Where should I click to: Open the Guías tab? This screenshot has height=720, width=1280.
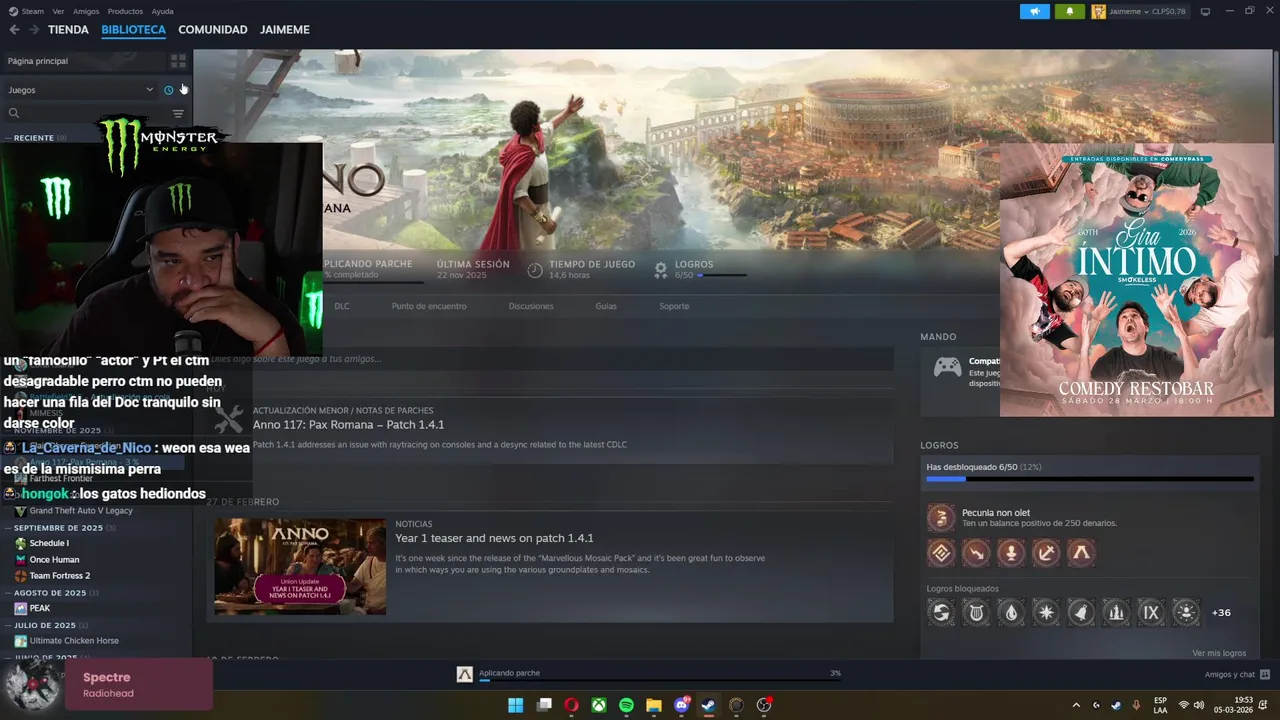pyautogui.click(x=606, y=306)
